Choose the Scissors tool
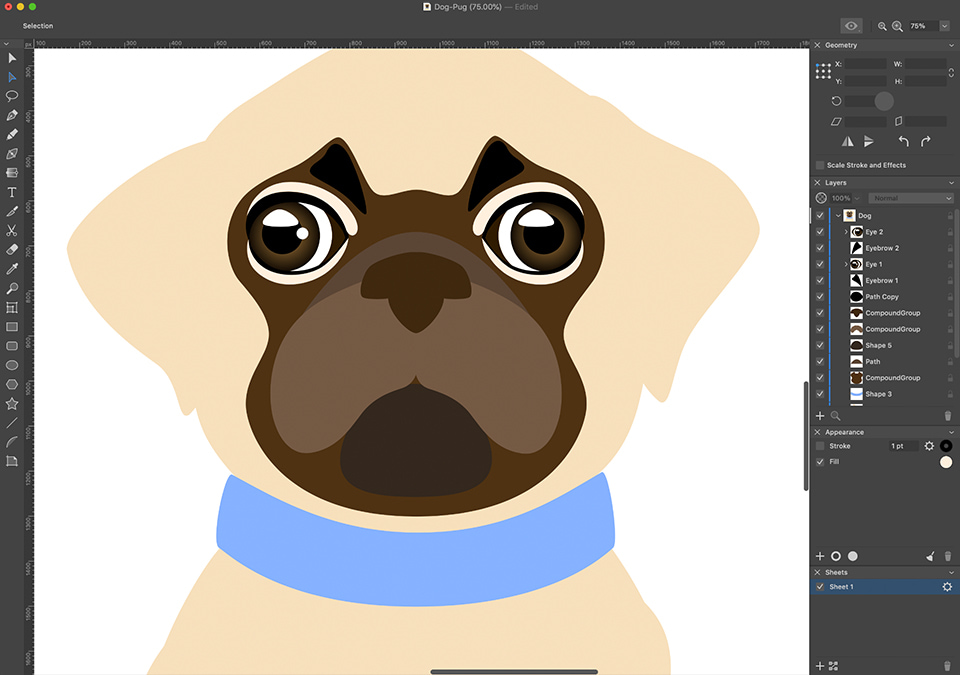Viewport: 960px width, 675px height. pyautogui.click(x=12, y=231)
